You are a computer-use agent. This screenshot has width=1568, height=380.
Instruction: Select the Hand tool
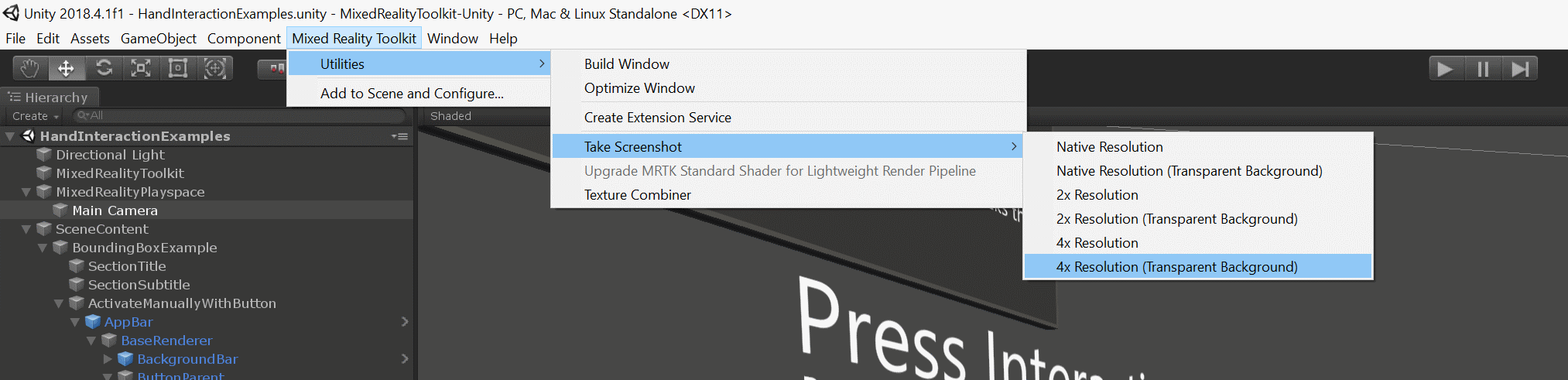point(29,68)
